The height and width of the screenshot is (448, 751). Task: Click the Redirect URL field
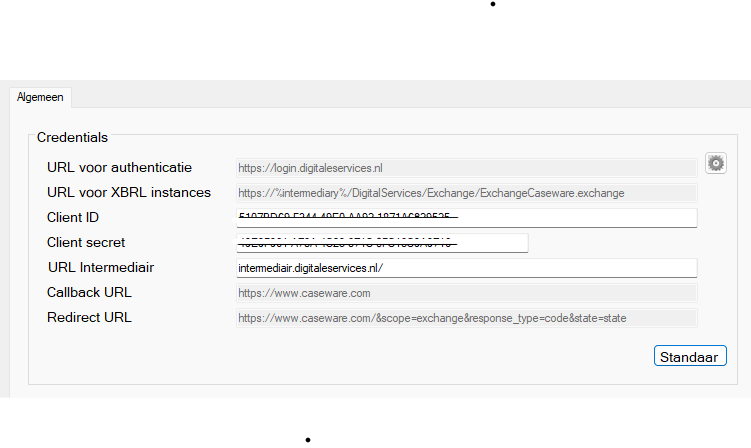[x=467, y=318]
